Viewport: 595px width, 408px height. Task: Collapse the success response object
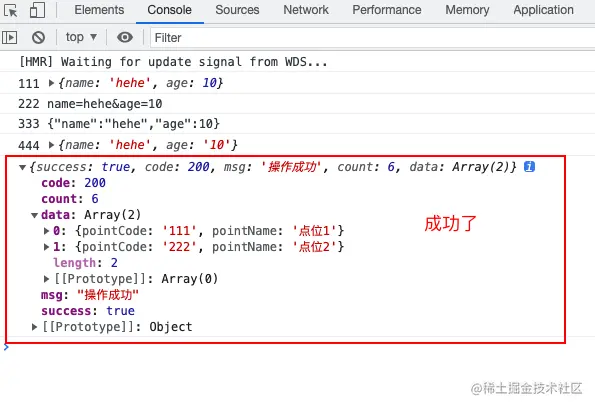point(22,167)
